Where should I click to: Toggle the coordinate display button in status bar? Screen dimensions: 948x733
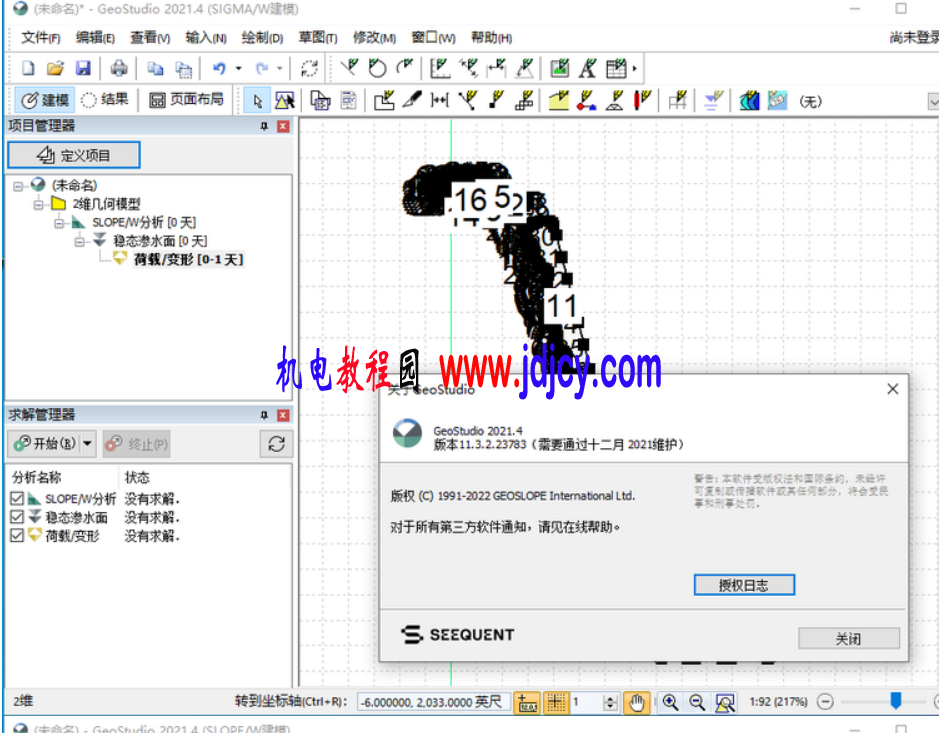point(528,702)
